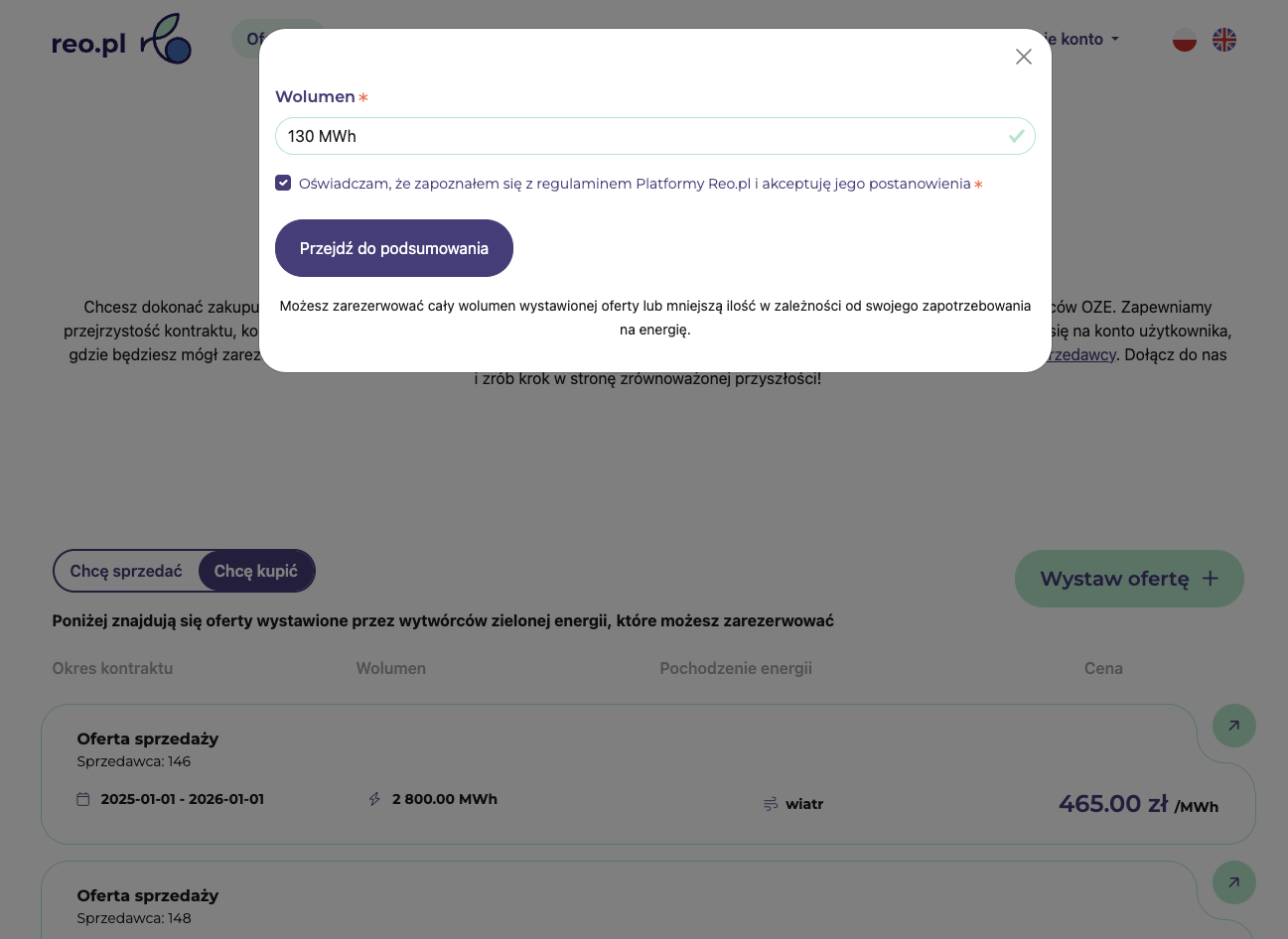Switch language to Polish flag

point(1185,40)
